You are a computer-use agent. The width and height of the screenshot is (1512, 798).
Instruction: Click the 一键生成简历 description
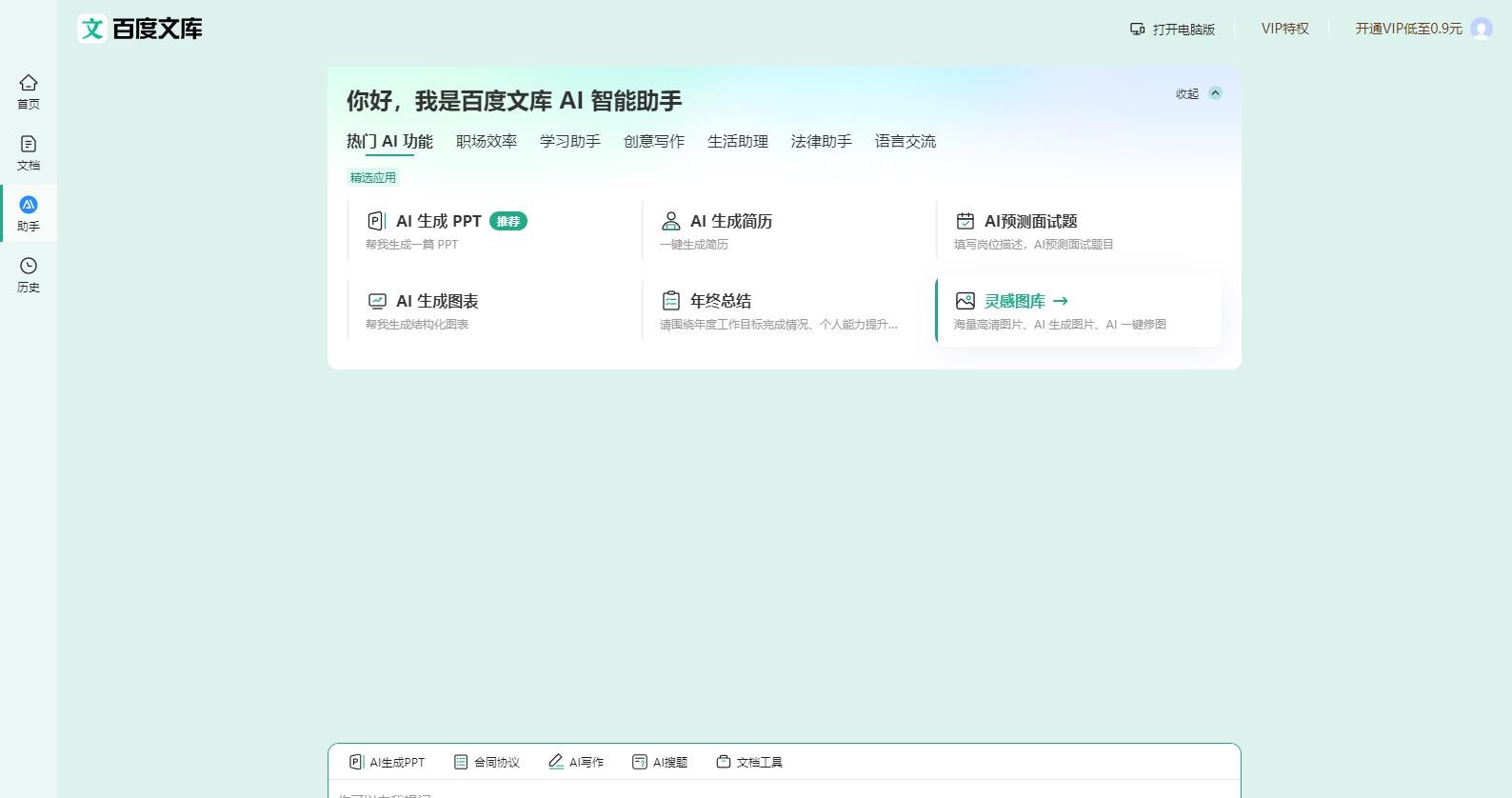coord(694,245)
